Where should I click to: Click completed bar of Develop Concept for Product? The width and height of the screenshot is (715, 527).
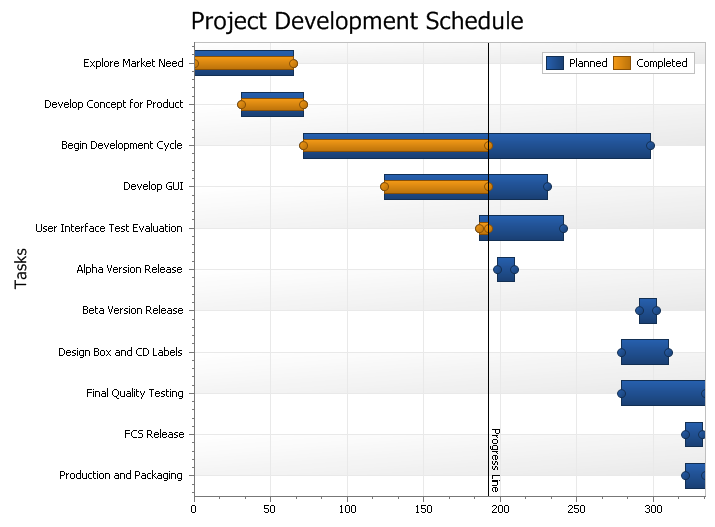(272, 104)
